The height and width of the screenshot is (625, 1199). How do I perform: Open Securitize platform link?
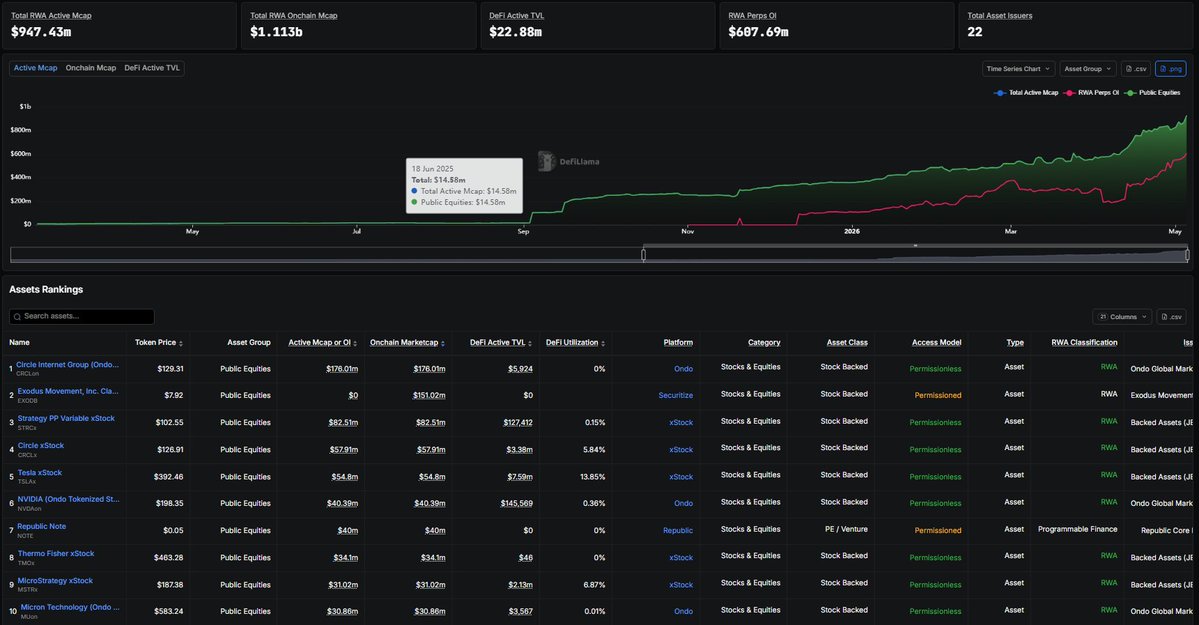pos(675,396)
